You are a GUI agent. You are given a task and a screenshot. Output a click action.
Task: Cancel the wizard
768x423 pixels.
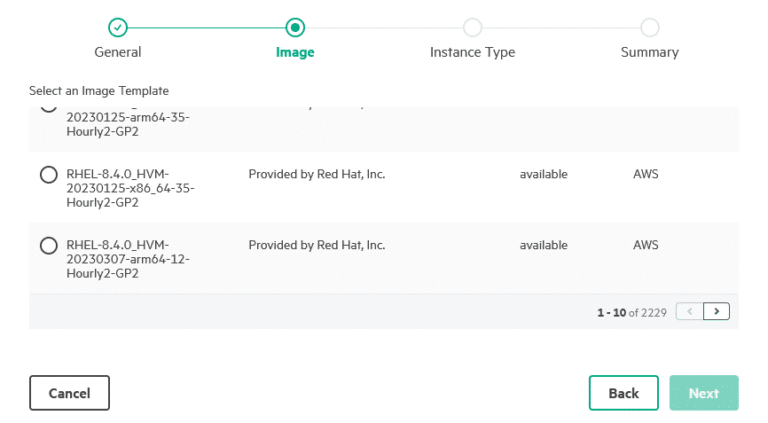(x=70, y=393)
